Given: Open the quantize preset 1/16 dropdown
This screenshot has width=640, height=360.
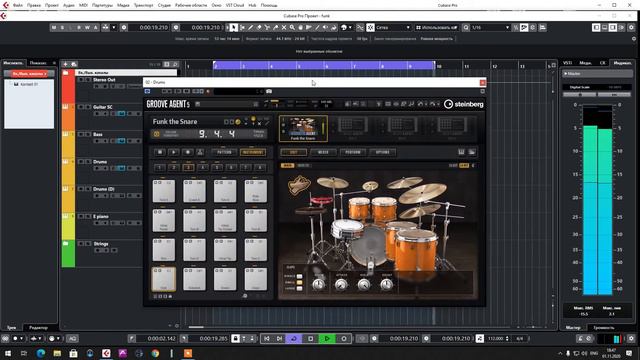Looking at the screenshot, I should [x=491, y=27].
